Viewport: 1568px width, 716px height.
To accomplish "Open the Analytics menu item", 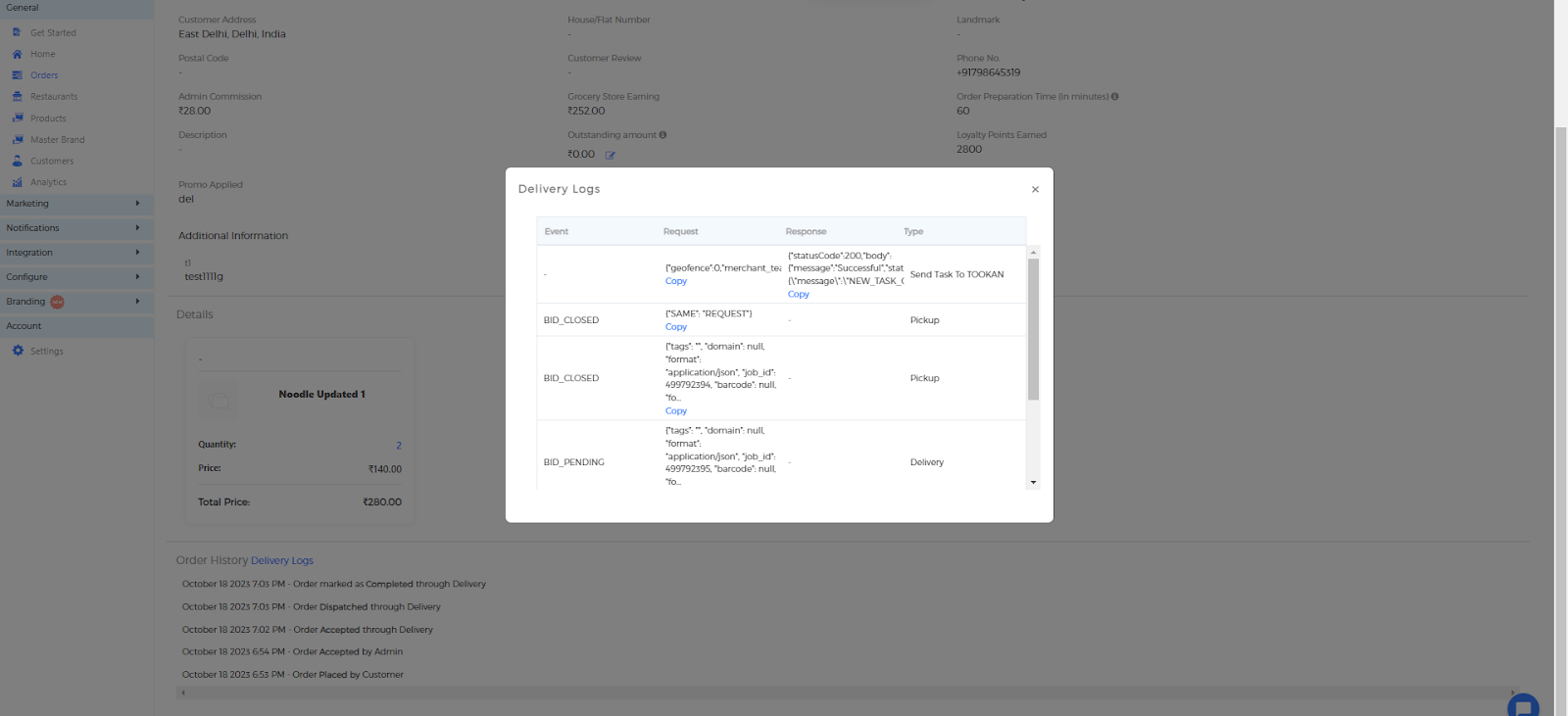I will pyautogui.click(x=48, y=182).
